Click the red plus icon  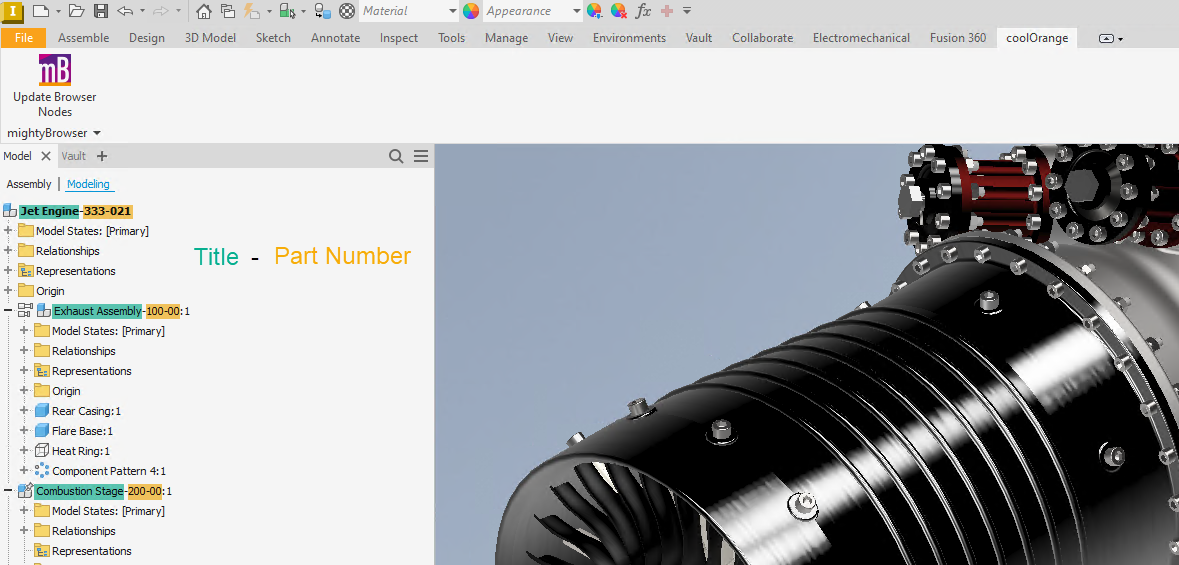(x=666, y=11)
